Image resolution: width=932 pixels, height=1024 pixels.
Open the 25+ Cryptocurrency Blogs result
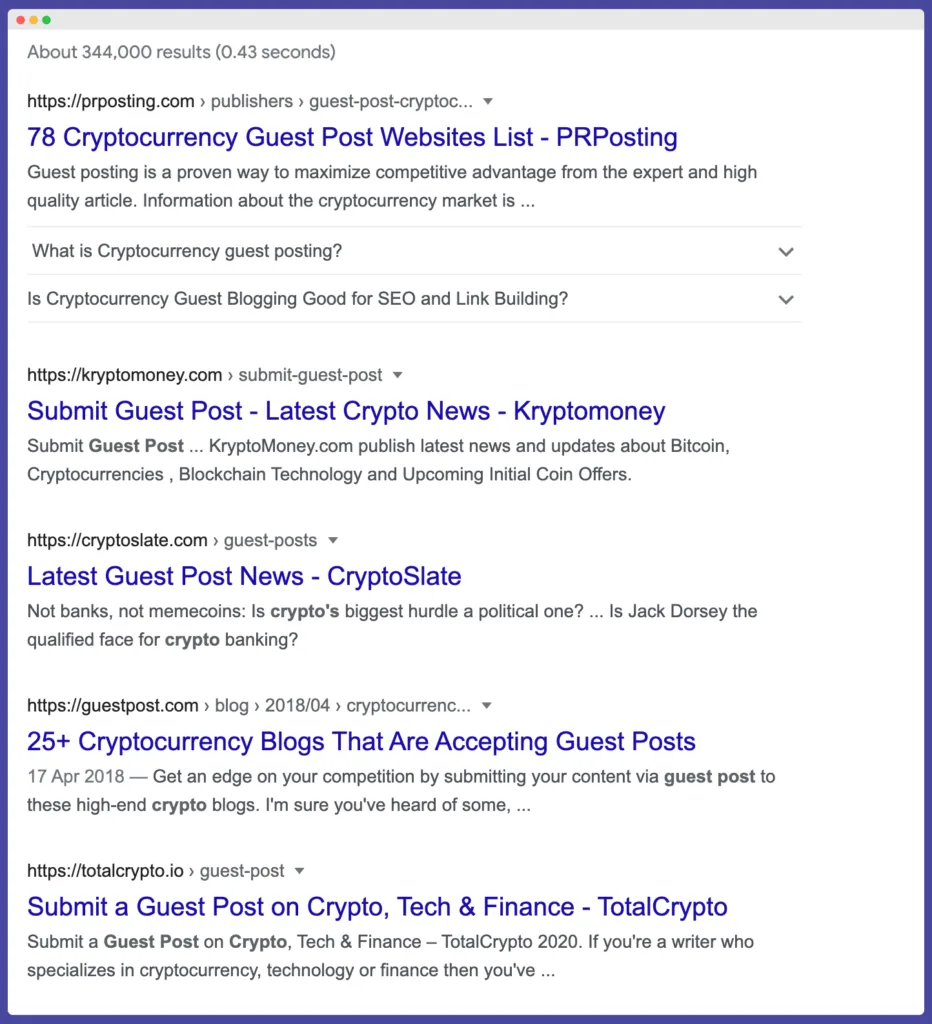pyautogui.click(x=361, y=742)
